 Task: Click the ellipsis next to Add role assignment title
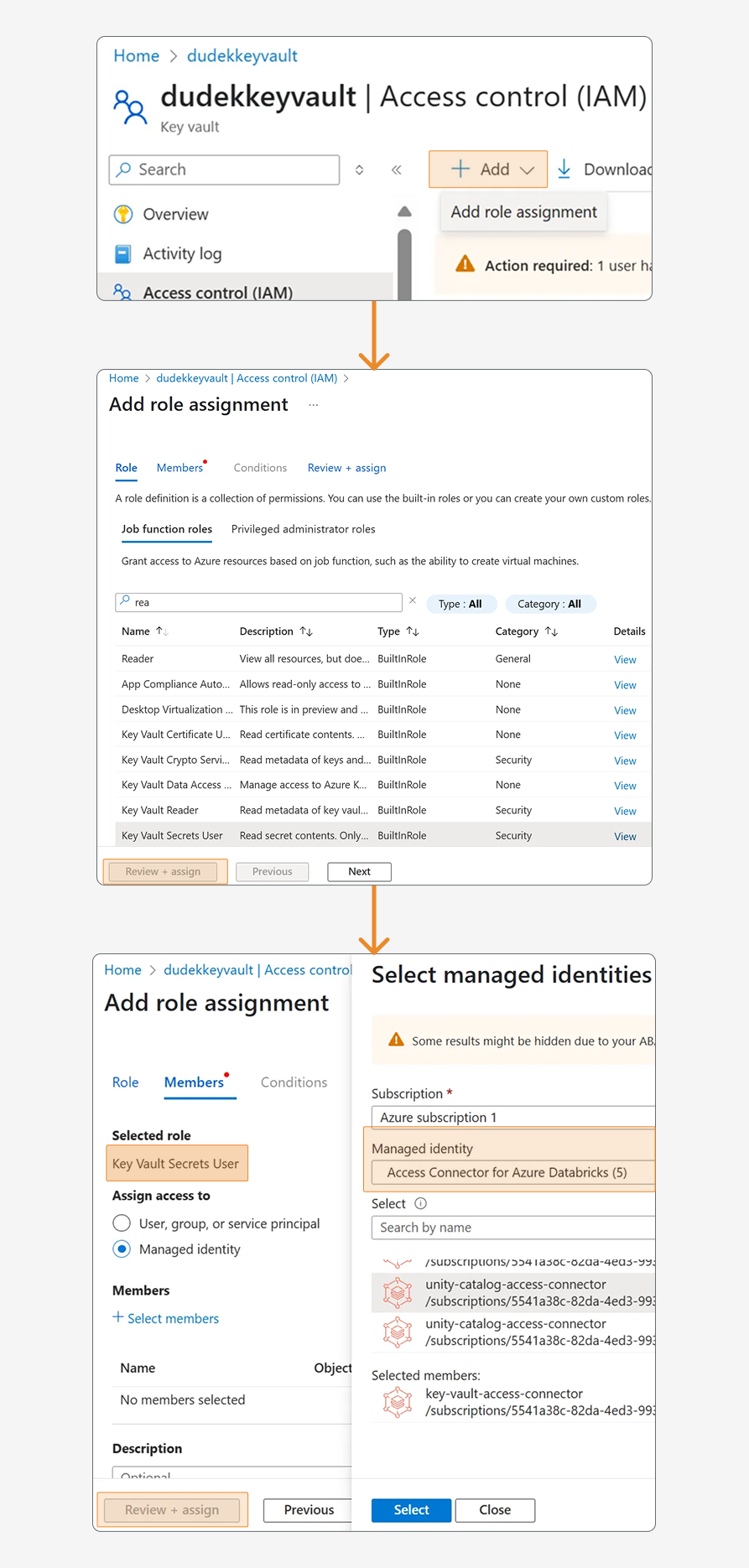pos(314,405)
